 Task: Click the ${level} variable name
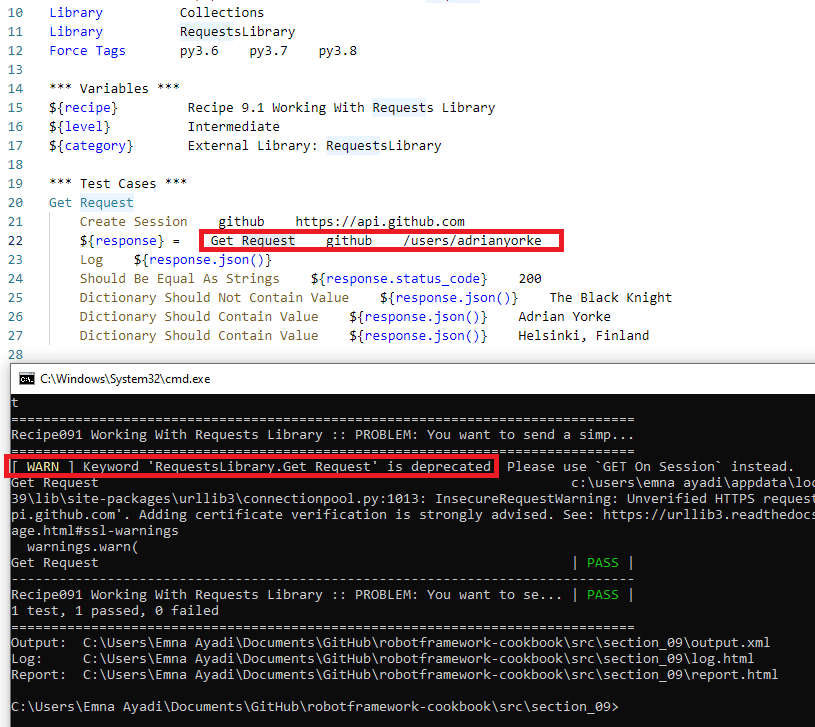click(x=80, y=127)
